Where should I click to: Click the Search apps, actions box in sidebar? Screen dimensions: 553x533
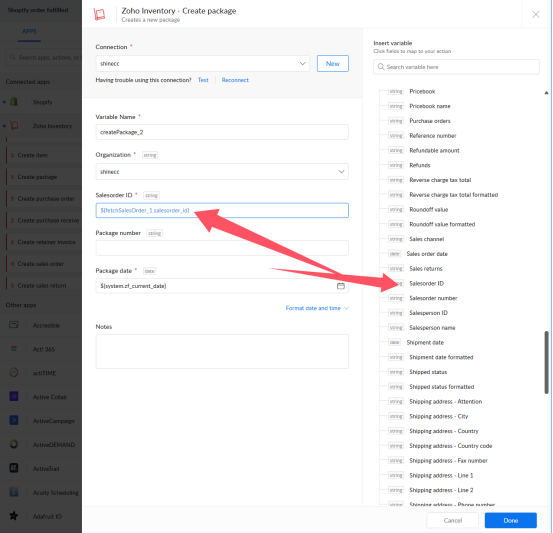(44, 57)
